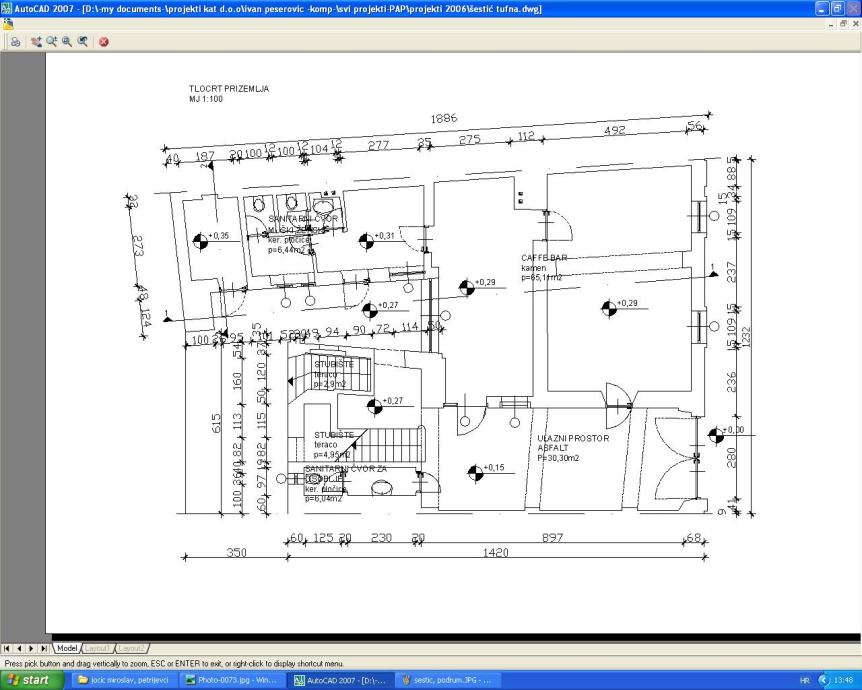Screen dimensions: 862x690
Task: Click the HR language indicator in system tray
Action: click(x=804, y=681)
